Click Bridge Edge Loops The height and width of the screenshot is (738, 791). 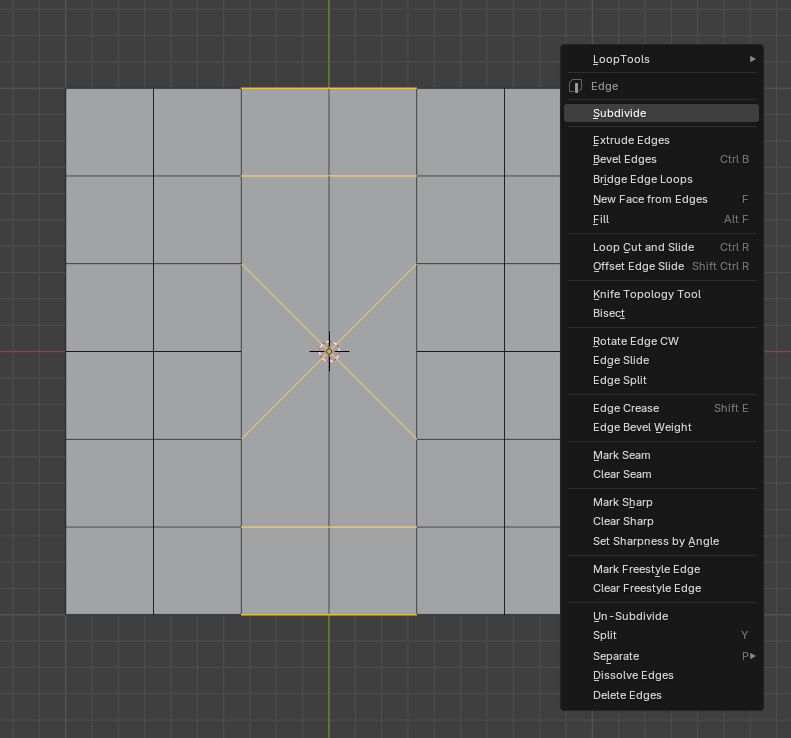coord(661,180)
